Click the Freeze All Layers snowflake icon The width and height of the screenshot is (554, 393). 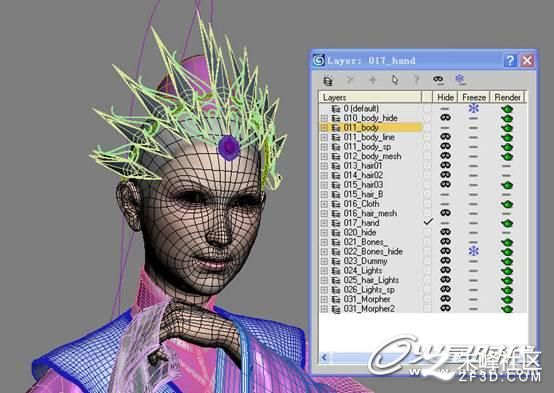tap(460, 80)
